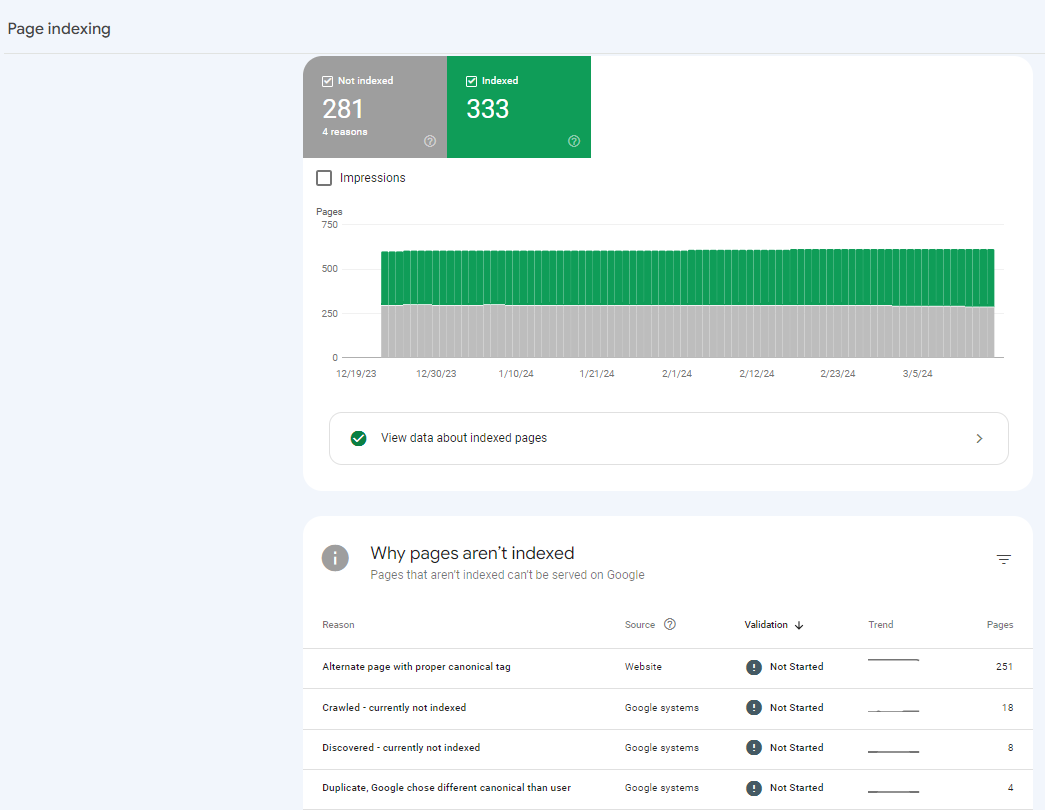Expand View data about indexed pages chevron
This screenshot has width=1045, height=810.
tap(979, 438)
